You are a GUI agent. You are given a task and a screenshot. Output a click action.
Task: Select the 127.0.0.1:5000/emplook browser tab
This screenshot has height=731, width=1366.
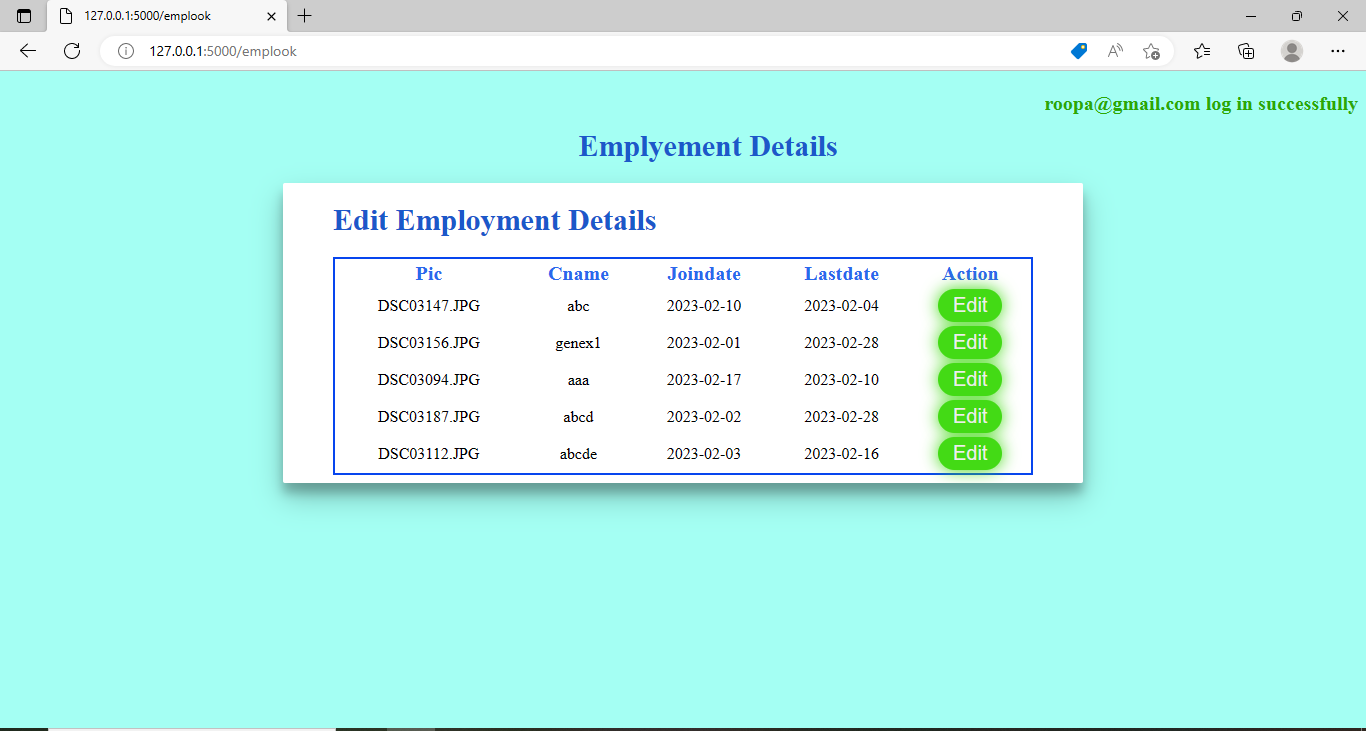coord(150,16)
